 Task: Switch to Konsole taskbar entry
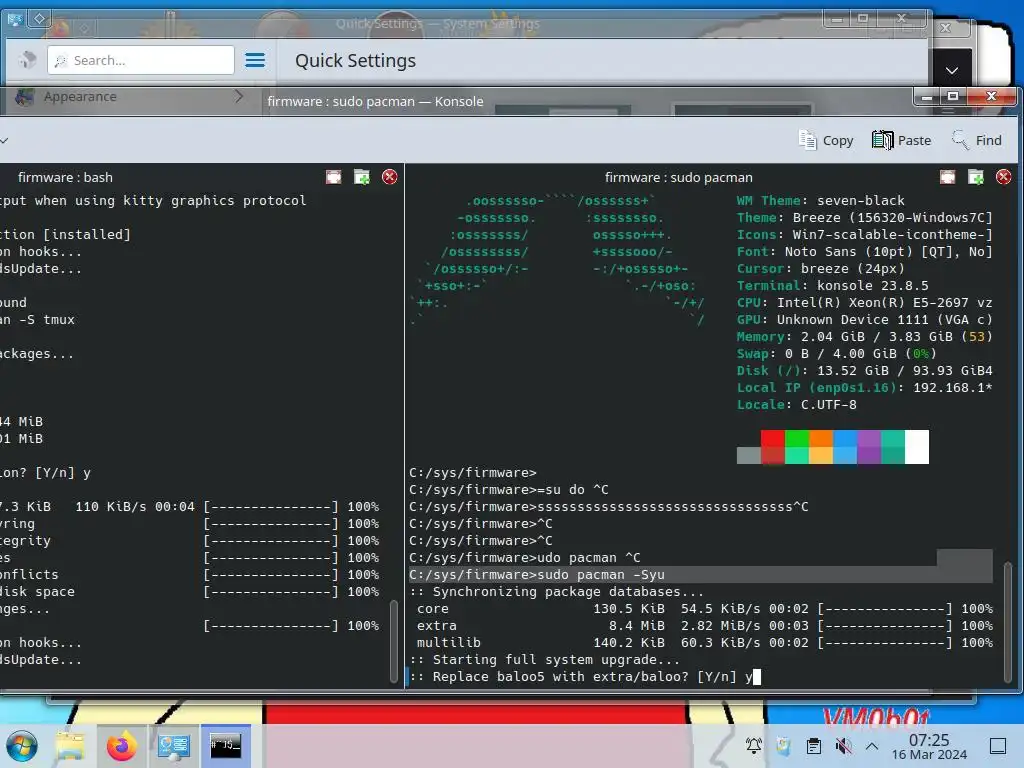tap(226, 746)
